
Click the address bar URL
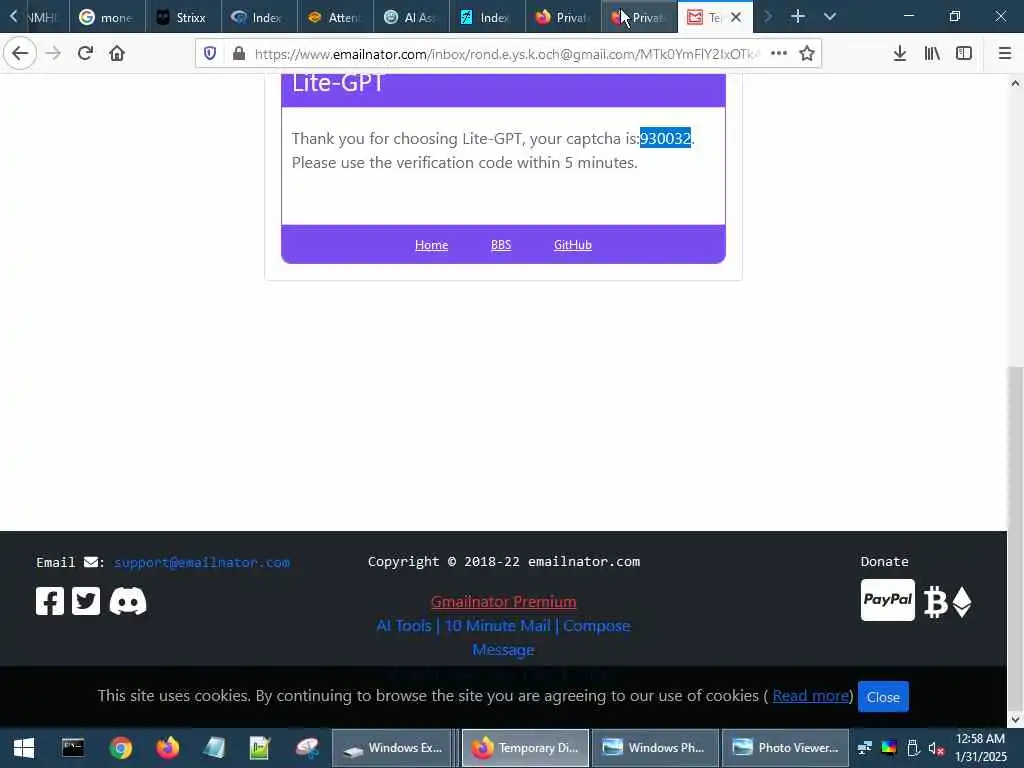[x=506, y=54]
